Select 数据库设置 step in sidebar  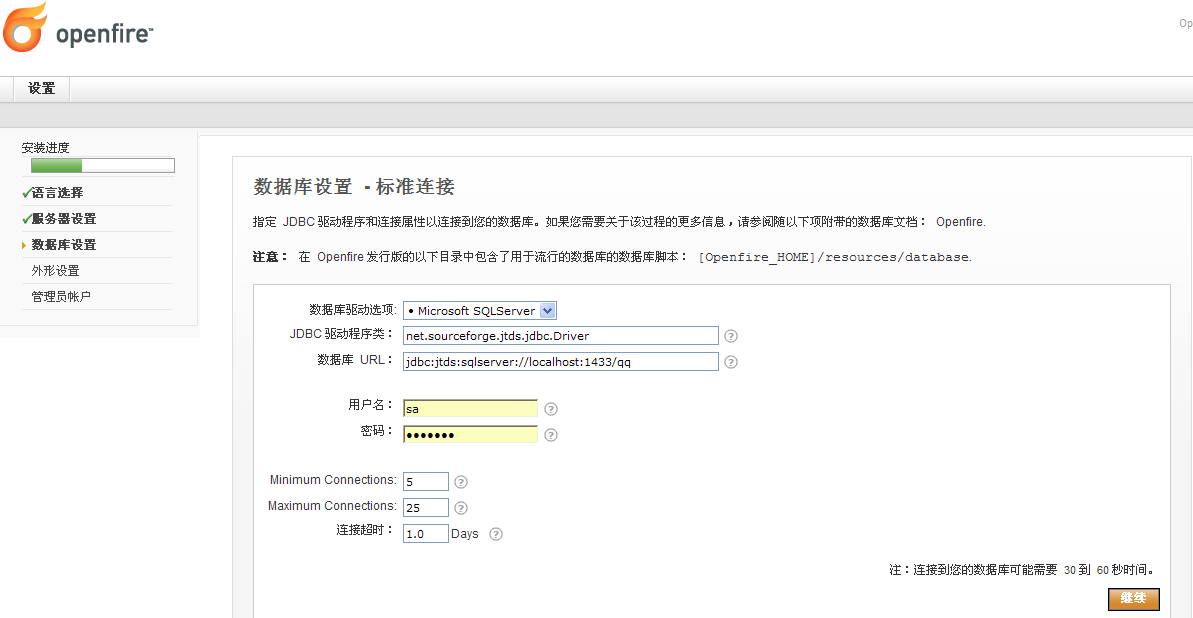pyautogui.click(x=64, y=245)
